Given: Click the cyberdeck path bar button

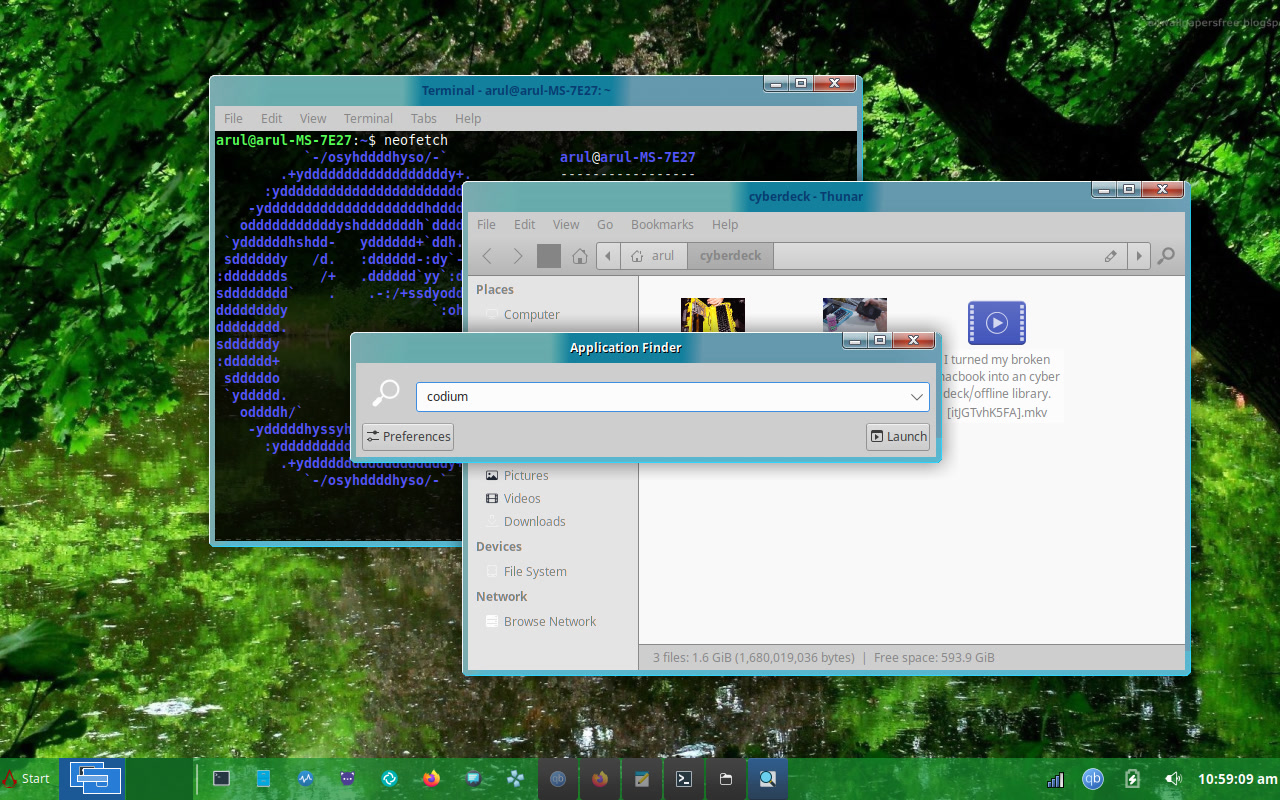Looking at the screenshot, I should point(730,256).
